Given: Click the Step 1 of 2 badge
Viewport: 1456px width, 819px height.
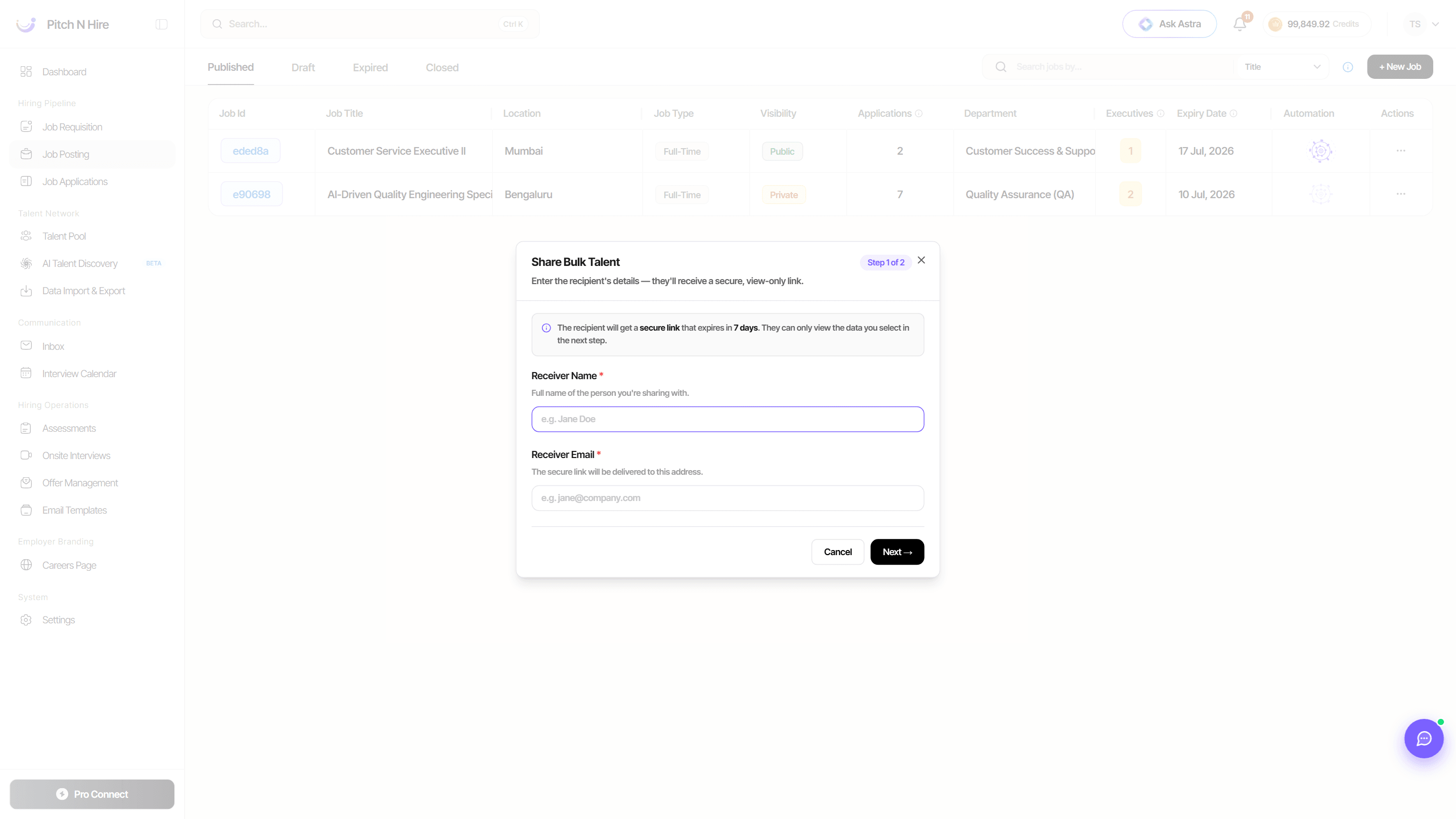Looking at the screenshot, I should click(886, 262).
